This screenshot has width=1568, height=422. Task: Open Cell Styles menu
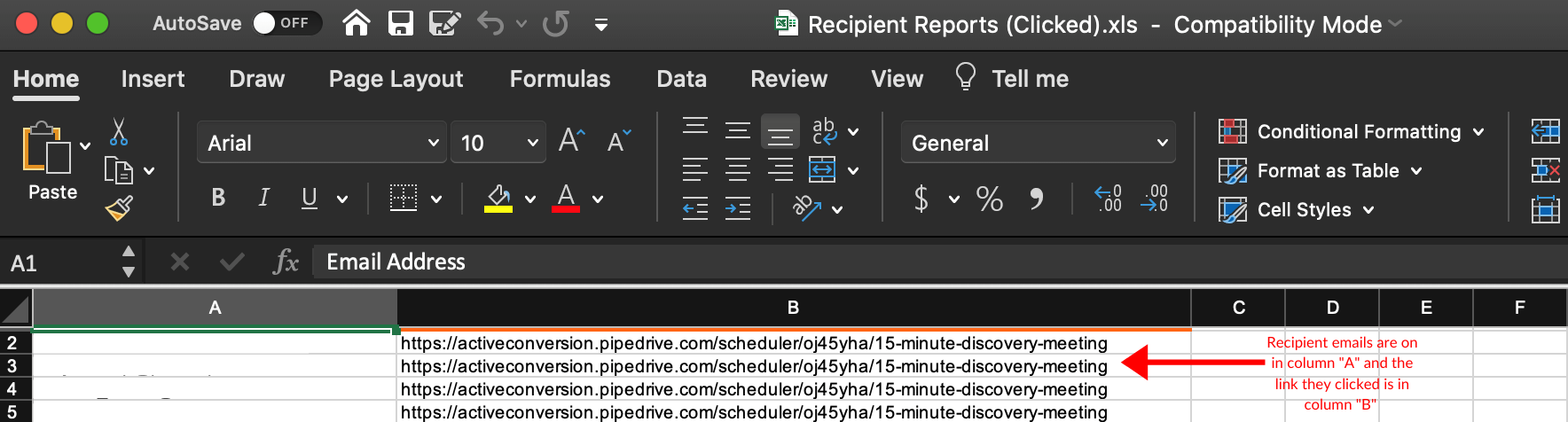click(1297, 210)
